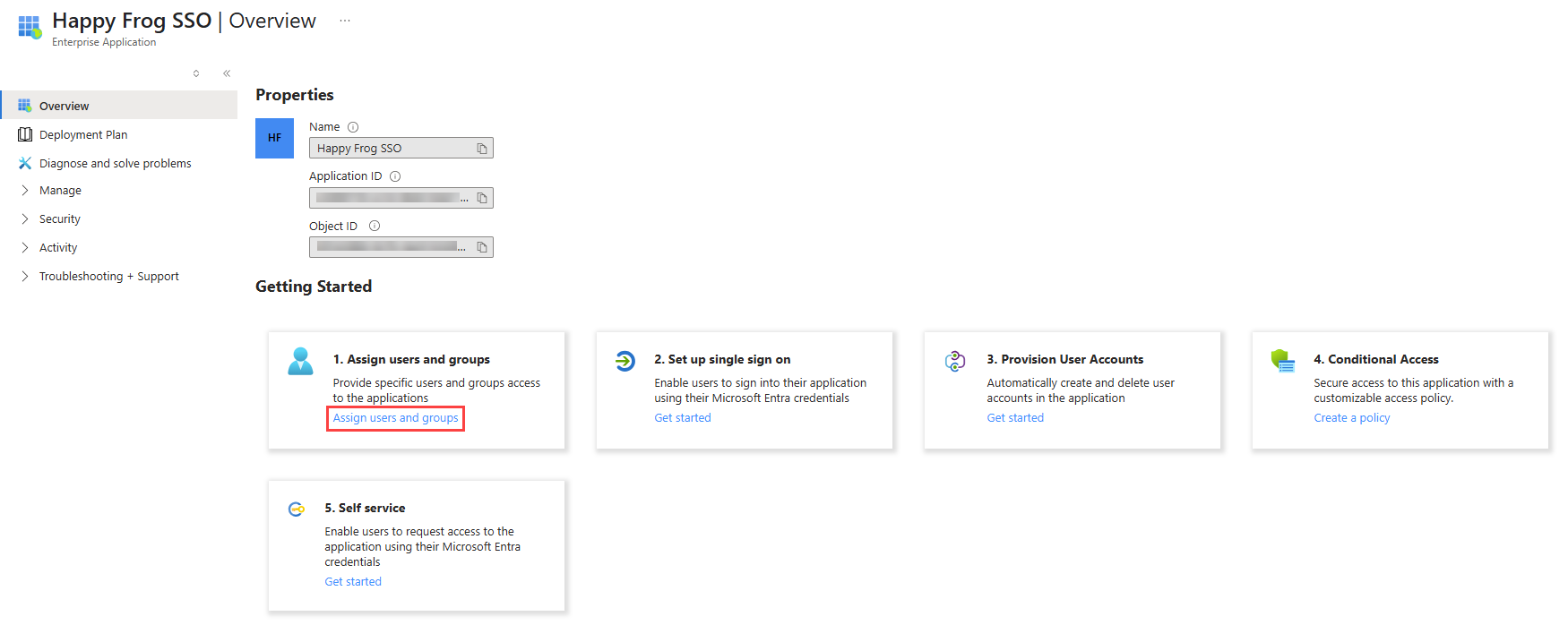Click the Provision User Accounts sync icon
Screen dimensions: 1568x625
coord(955,361)
